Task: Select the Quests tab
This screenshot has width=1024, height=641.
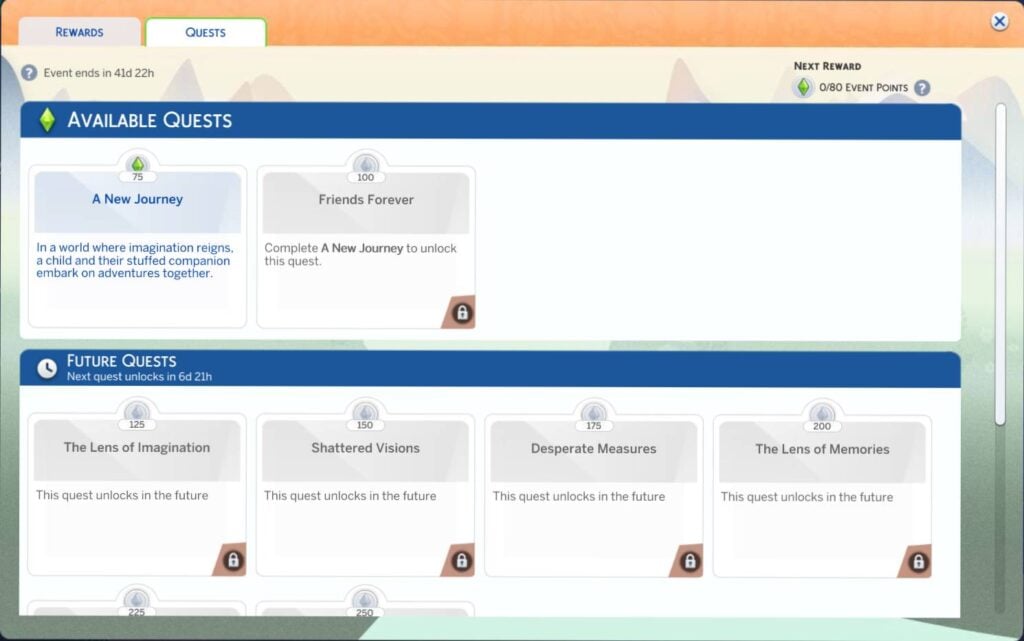Action: (x=205, y=32)
